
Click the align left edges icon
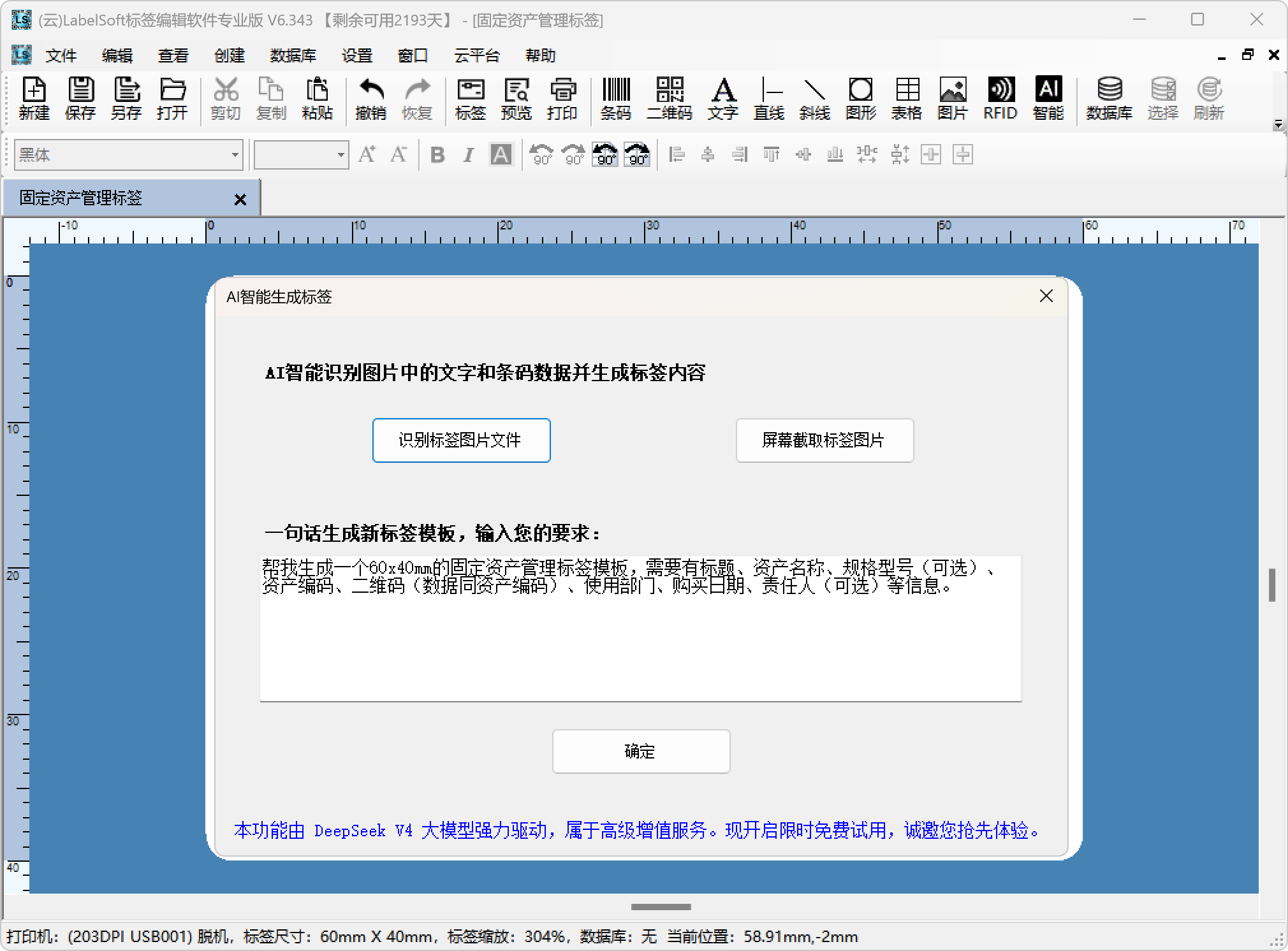point(677,155)
